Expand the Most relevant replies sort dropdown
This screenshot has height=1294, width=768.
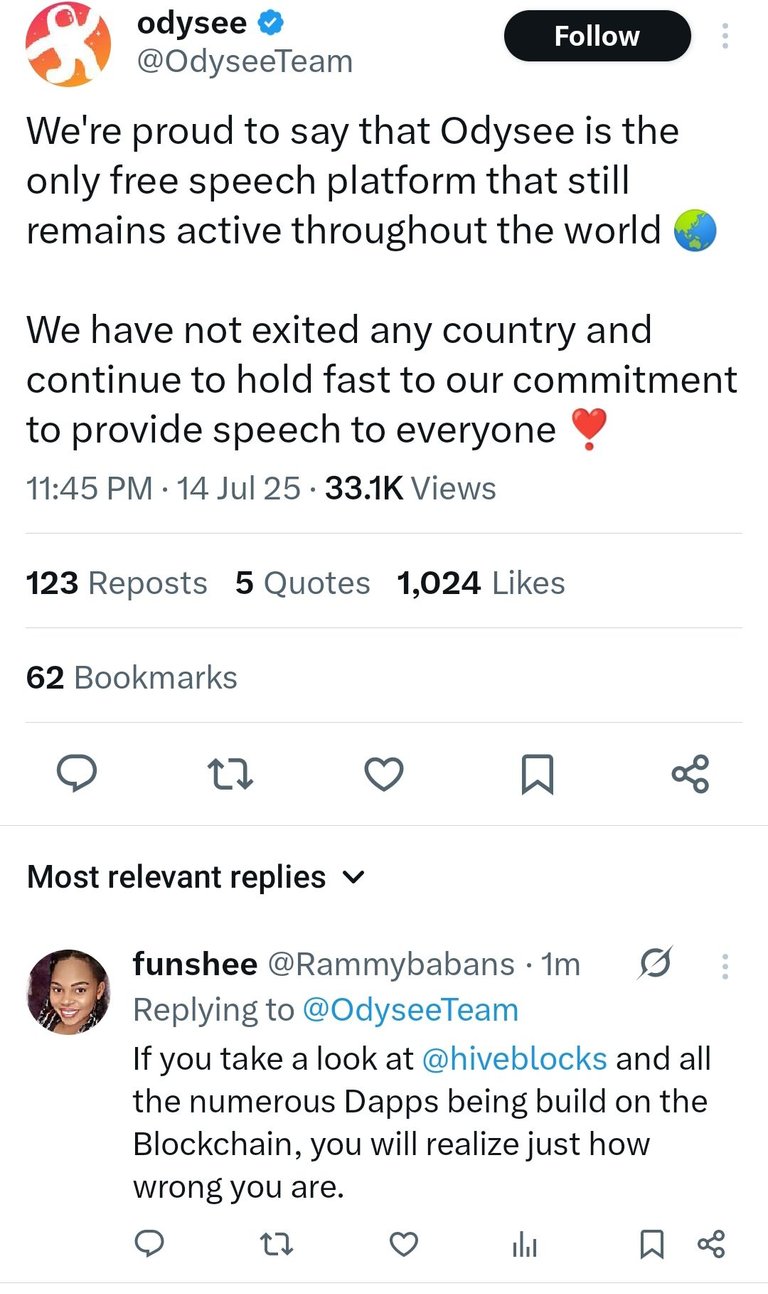(x=196, y=877)
